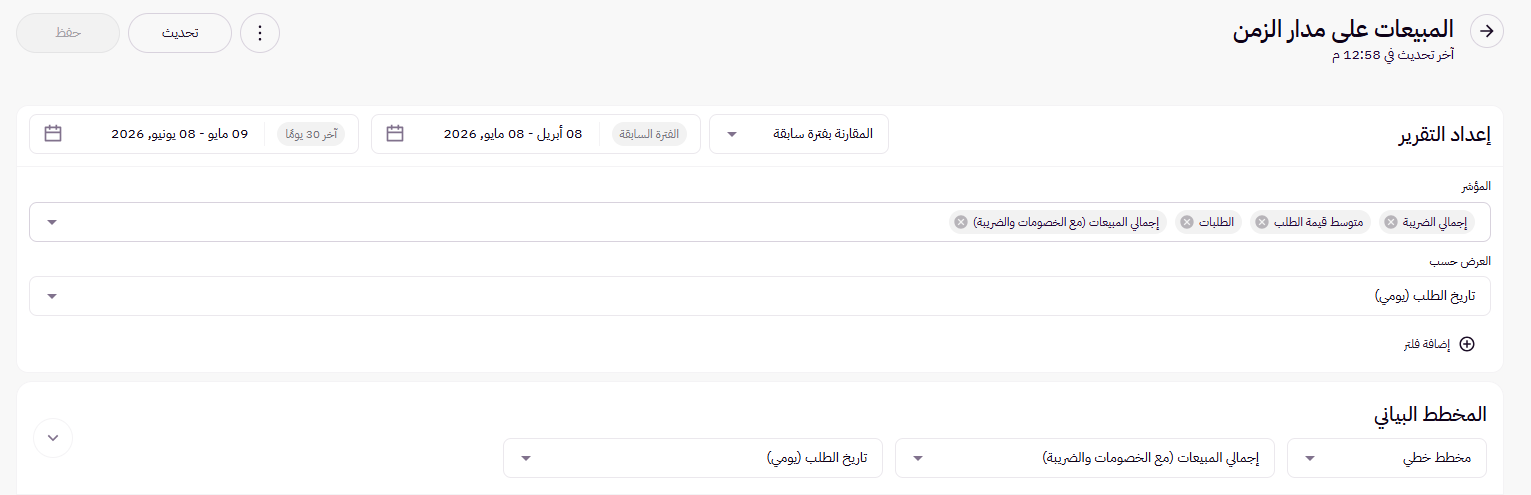Click the back arrow next to report title
This screenshot has width=1531, height=495.
(x=1486, y=32)
